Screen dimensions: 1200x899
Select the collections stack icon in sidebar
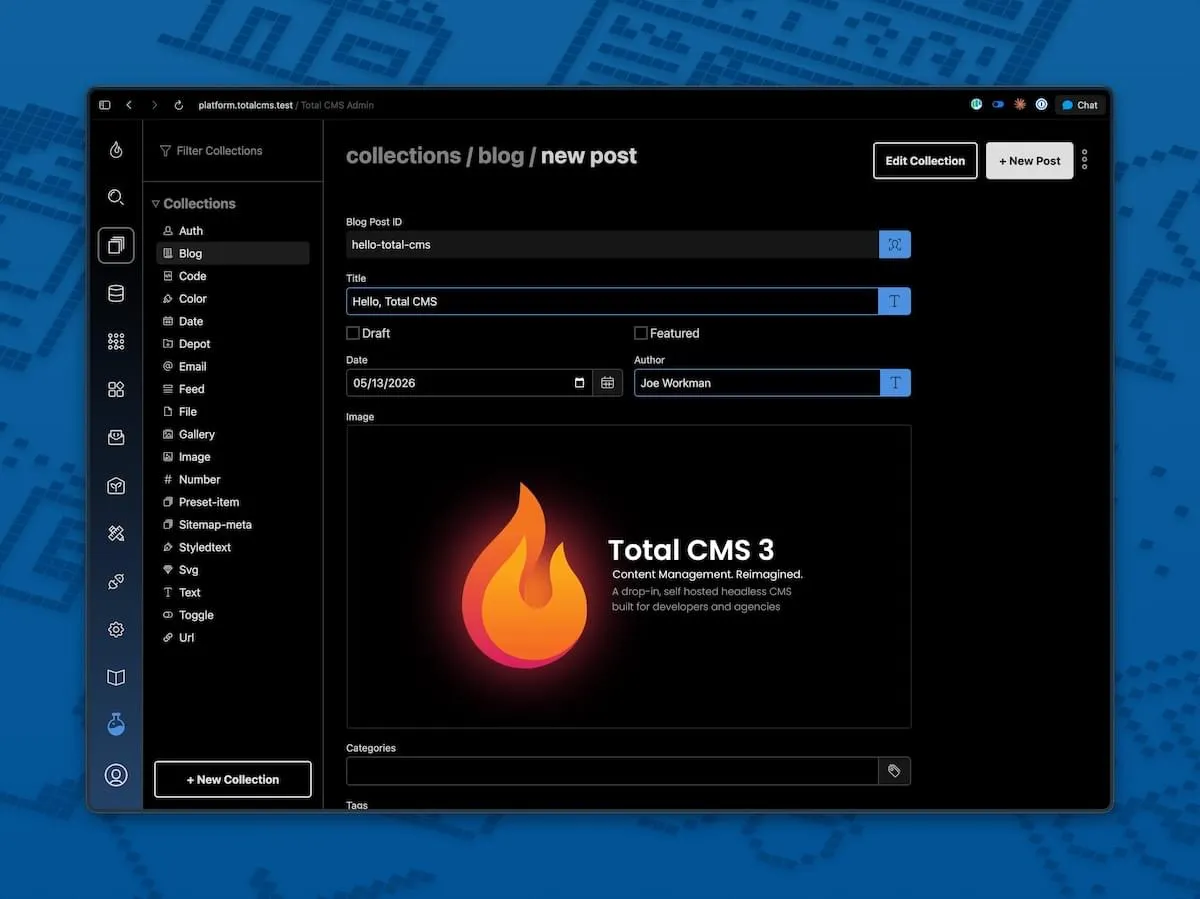coord(116,245)
